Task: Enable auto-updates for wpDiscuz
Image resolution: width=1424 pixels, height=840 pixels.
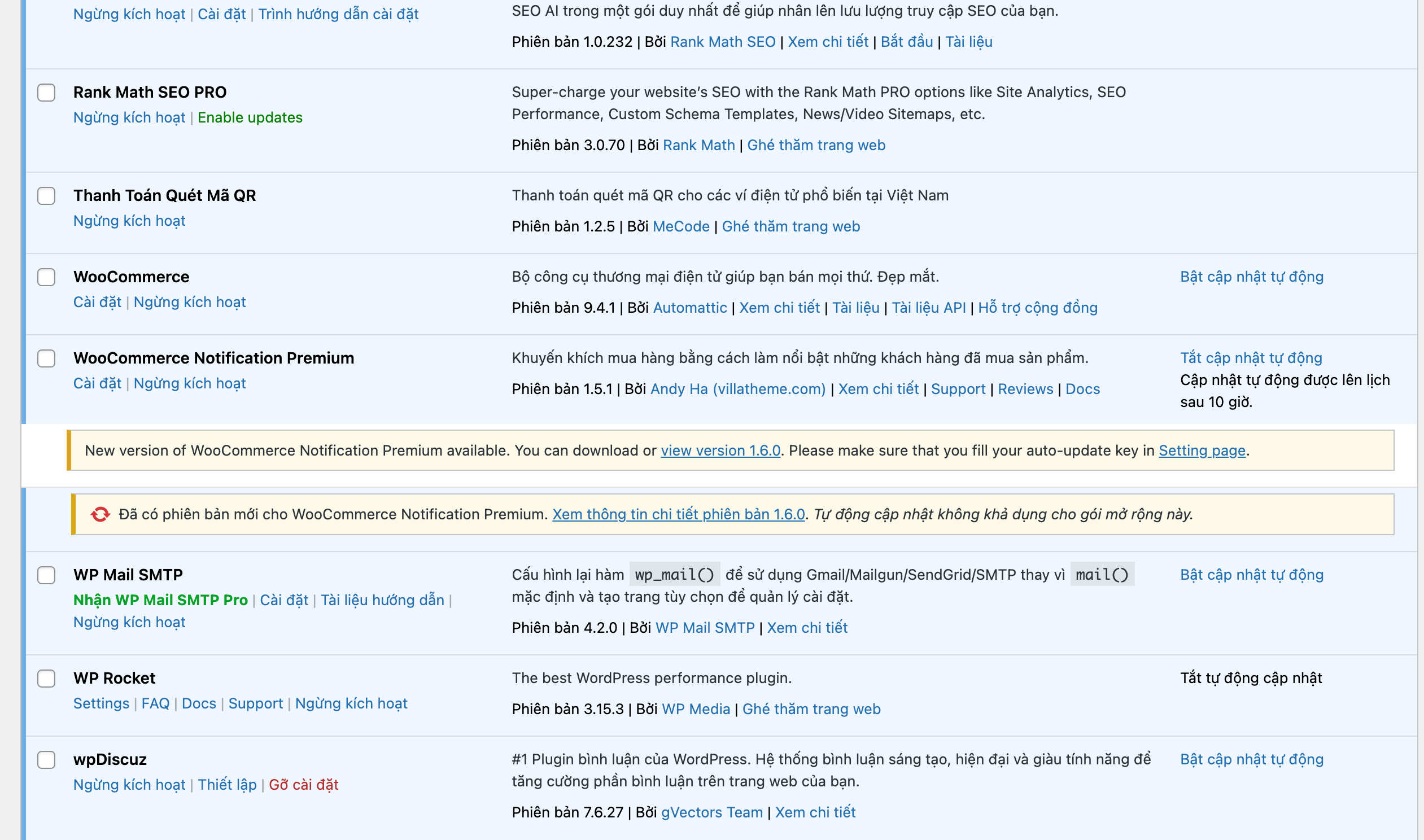Action: click(1251, 759)
